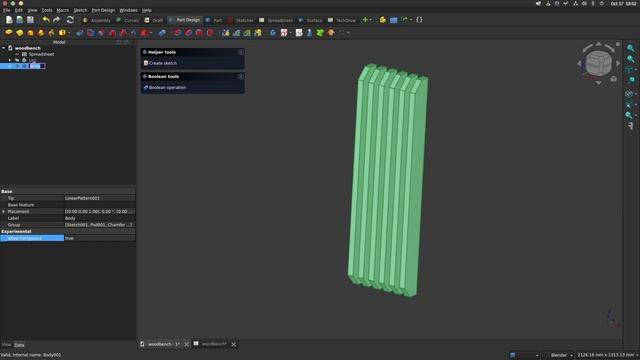Open the Edit menu

(x=19, y=10)
